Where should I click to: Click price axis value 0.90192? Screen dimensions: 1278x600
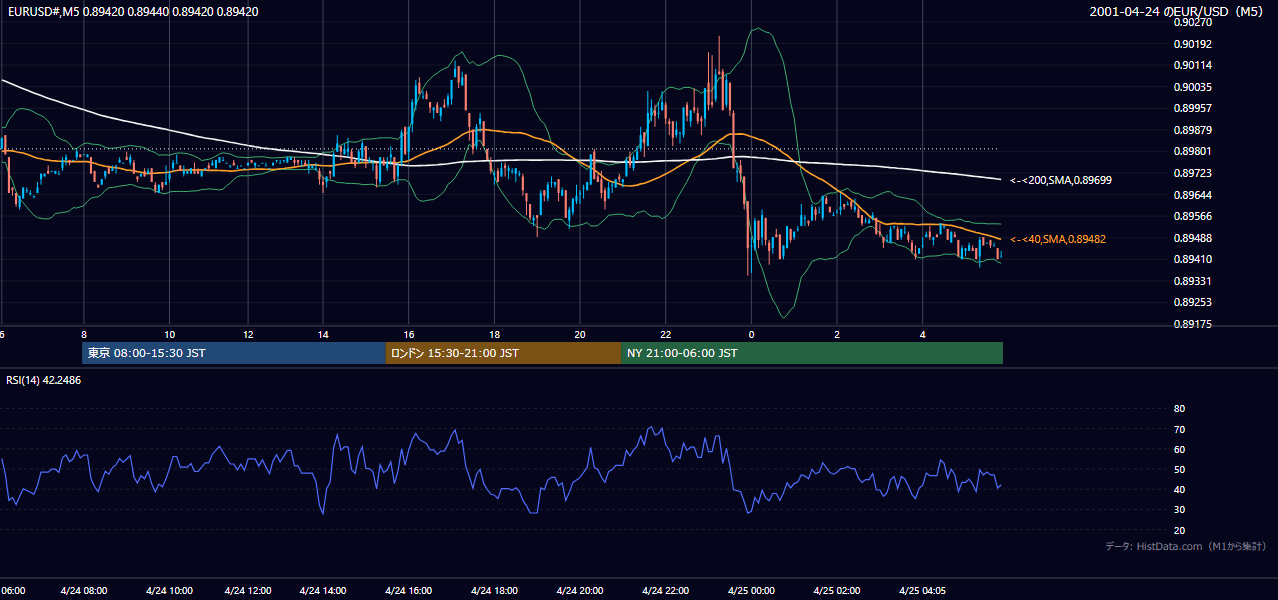pos(1192,44)
